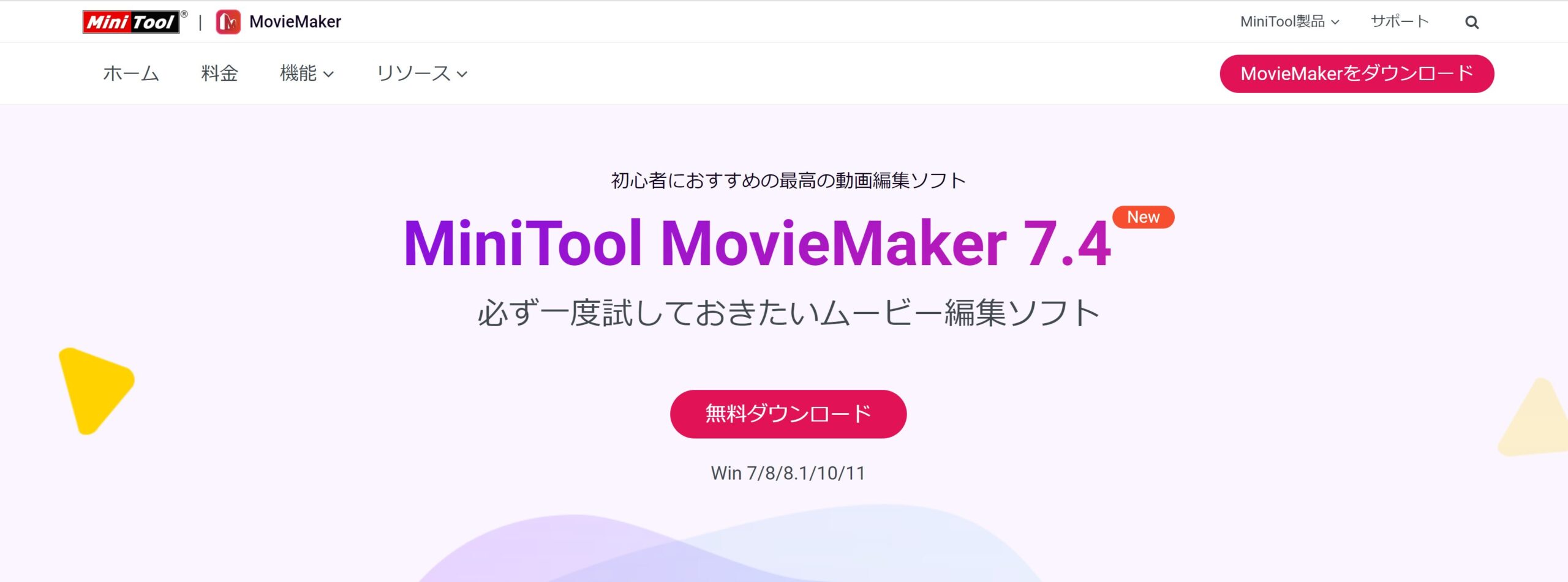The height and width of the screenshot is (582, 1568).
Task: Click the MiniTool MovieMaker 7.4 heading
Action: tap(757, 244)
